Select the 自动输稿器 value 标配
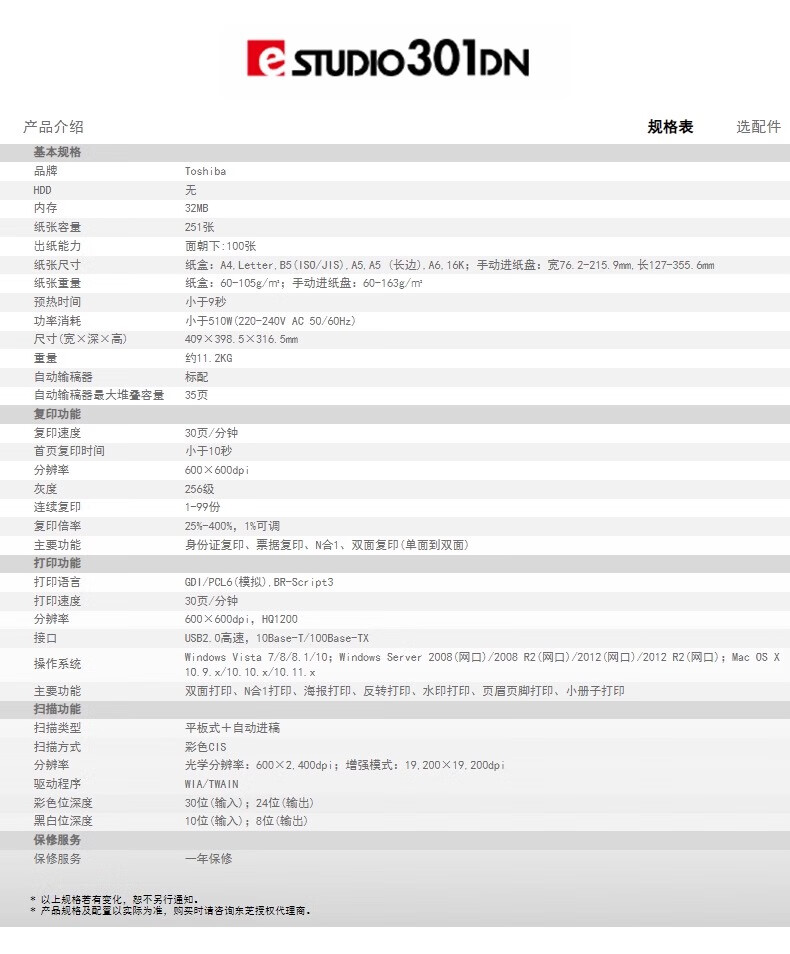The height and width of the screenshot is (954, 790). (x=197, y=377)
